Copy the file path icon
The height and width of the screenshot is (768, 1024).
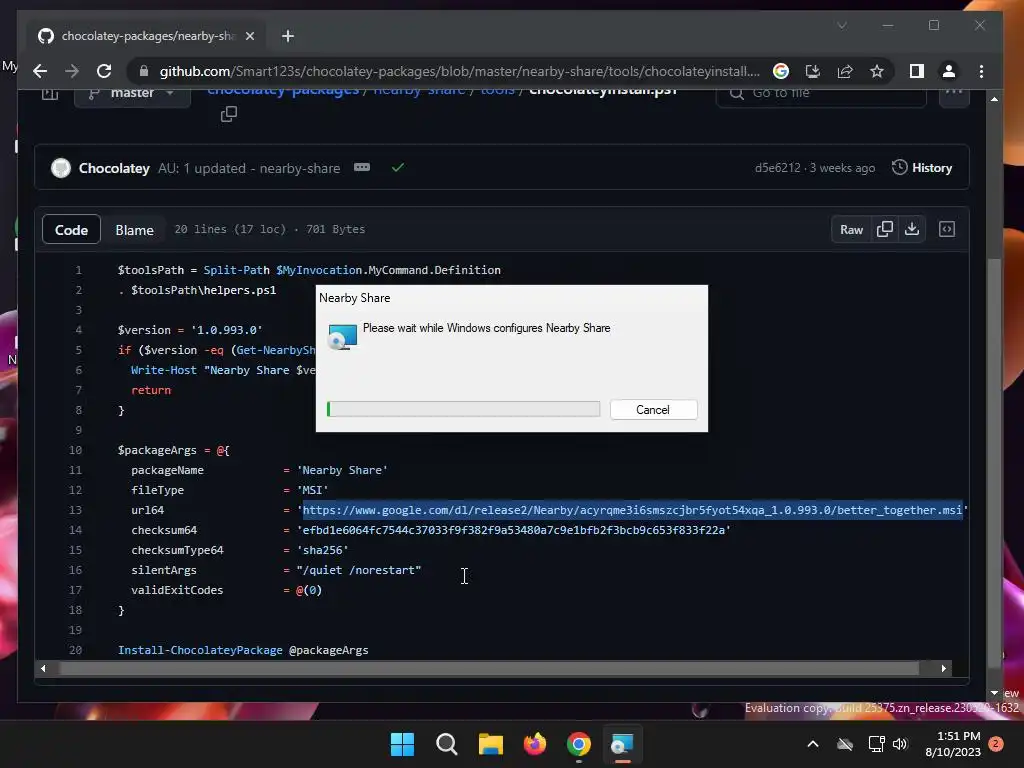(x=229, y=114)
